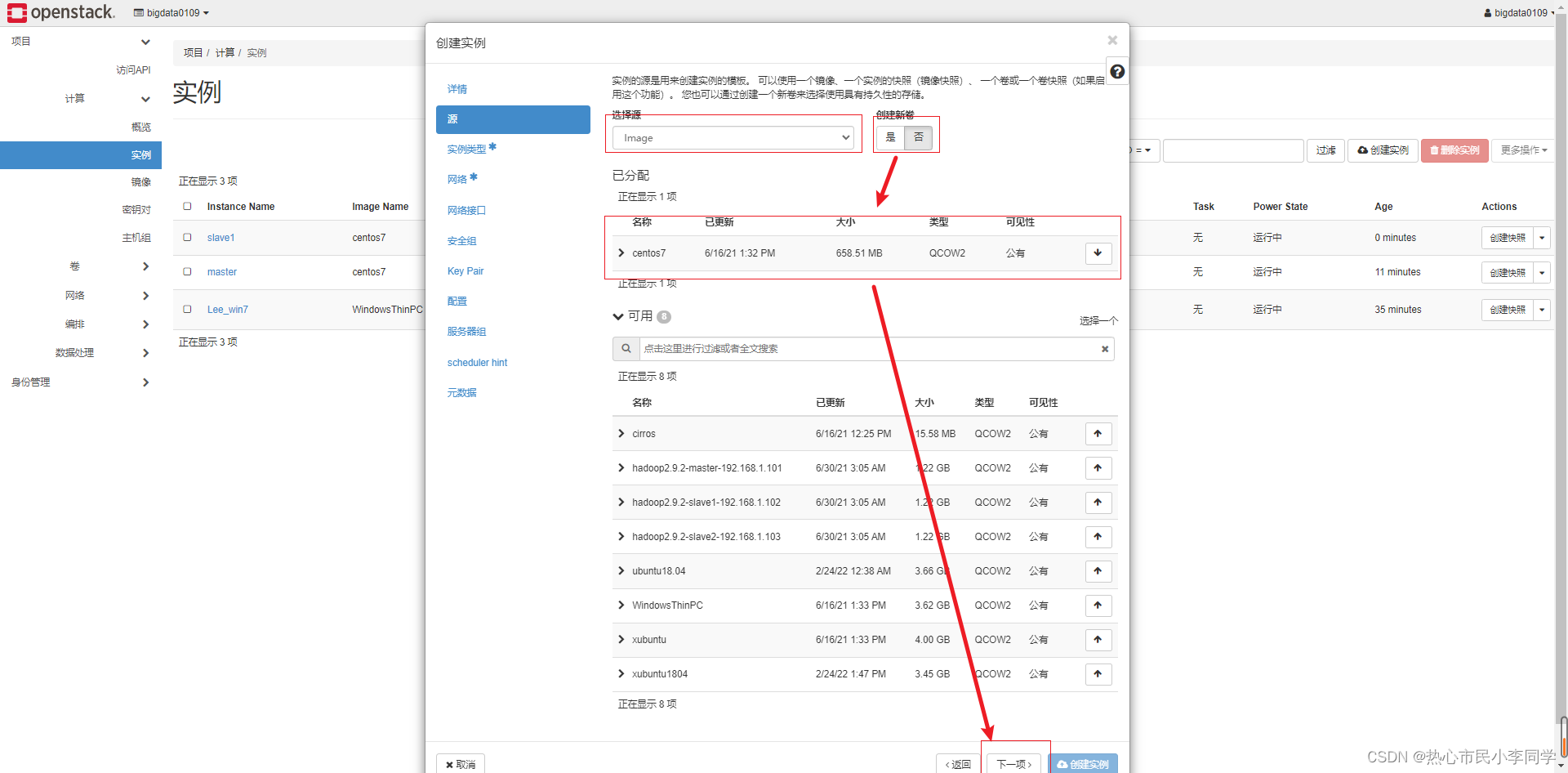
Task: Check the slave1 instance checkbox
Action: (187, 238)
